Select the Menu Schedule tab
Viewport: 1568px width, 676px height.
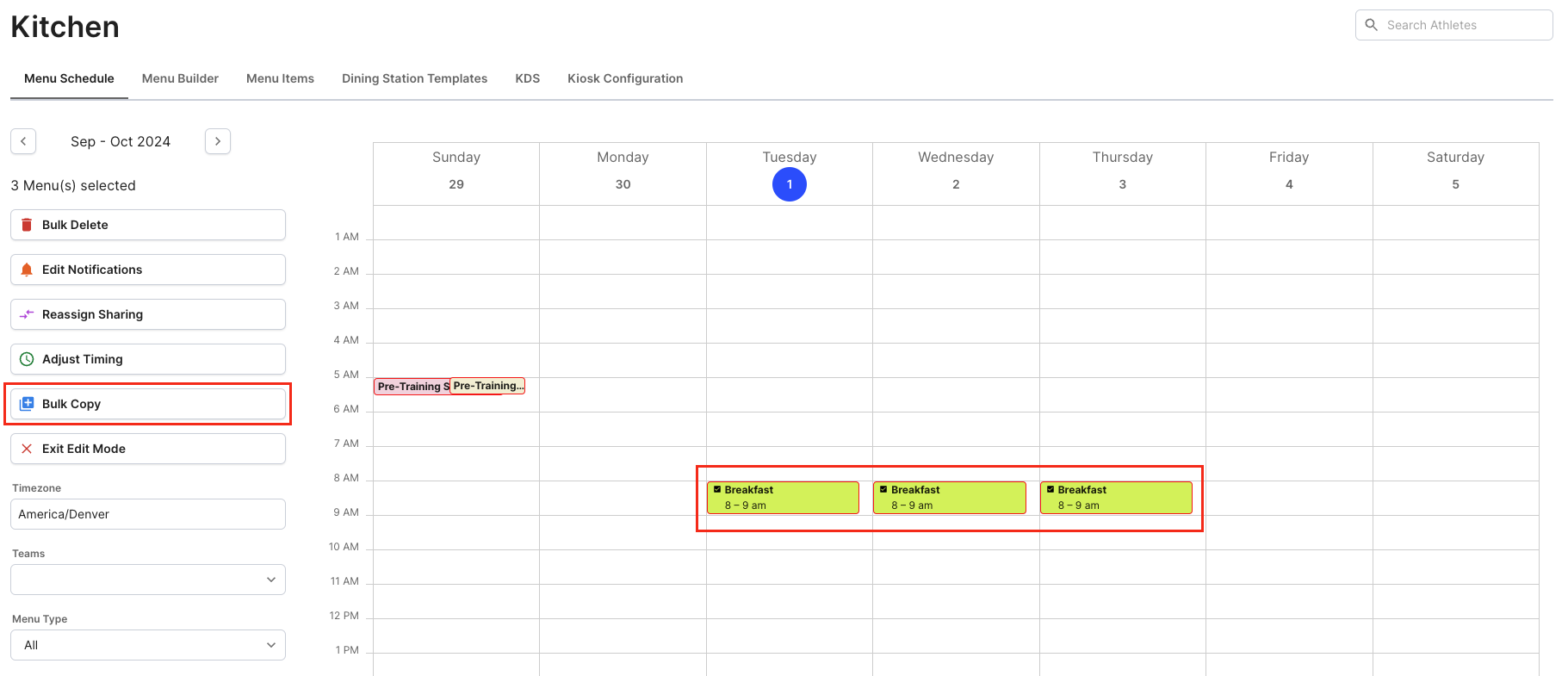69,78
